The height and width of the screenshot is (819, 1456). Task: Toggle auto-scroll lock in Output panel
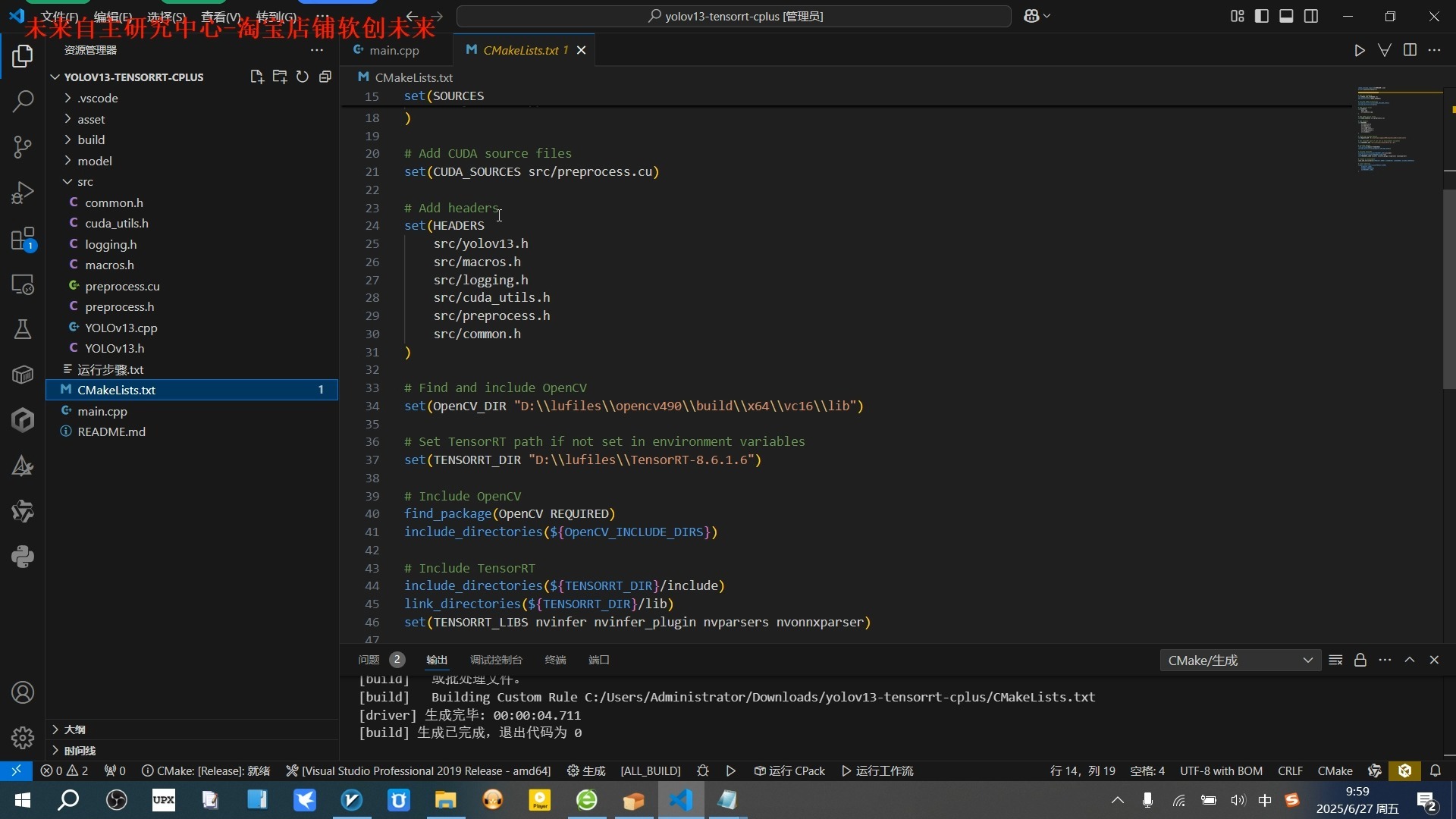1360,660
